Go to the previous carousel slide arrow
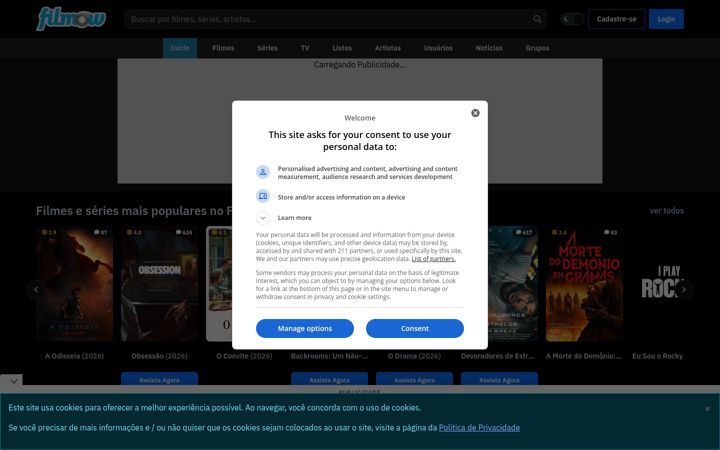Image resolution: width=720 pixels, height=450 pixels. (36, 289)
